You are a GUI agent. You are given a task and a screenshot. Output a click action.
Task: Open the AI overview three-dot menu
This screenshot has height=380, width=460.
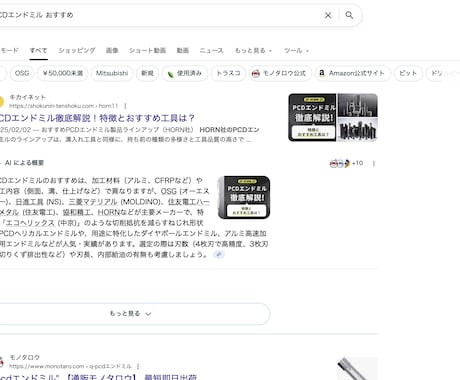click(x=374, y=163)
